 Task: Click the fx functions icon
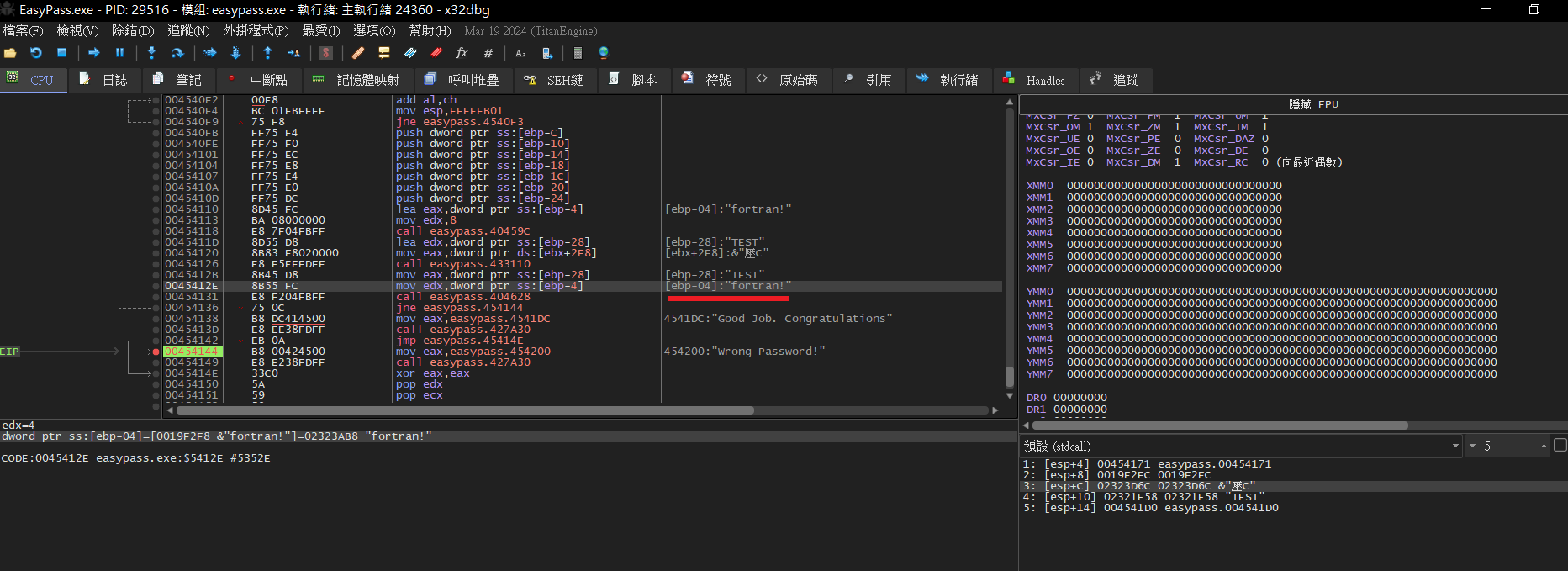tap(462, 53)
